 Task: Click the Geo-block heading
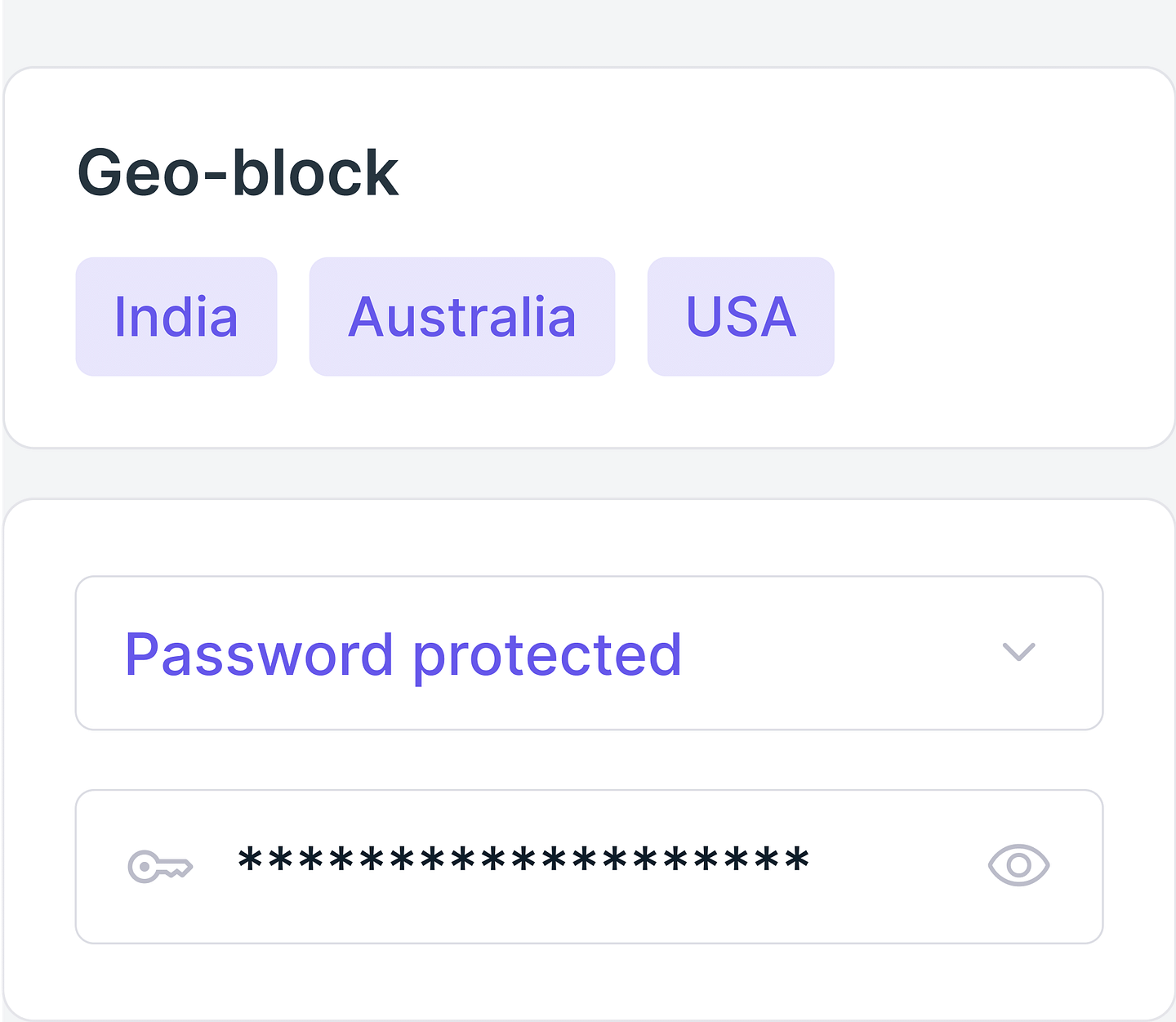click(x=238, y=173)
